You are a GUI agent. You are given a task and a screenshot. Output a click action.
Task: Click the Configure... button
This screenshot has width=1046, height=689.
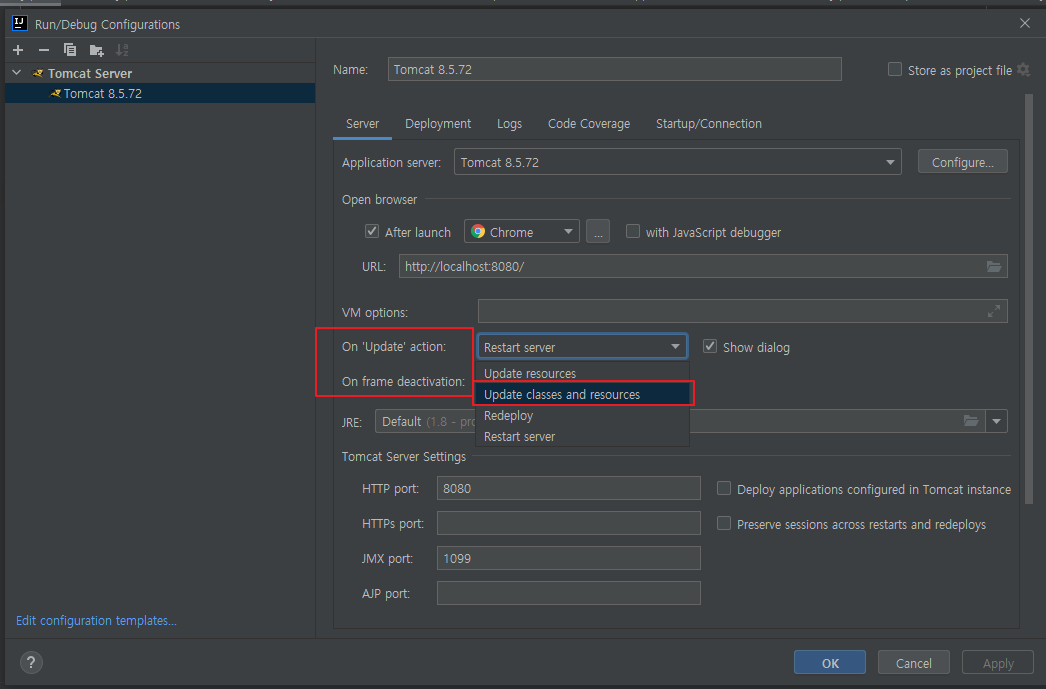click(963, 162)
